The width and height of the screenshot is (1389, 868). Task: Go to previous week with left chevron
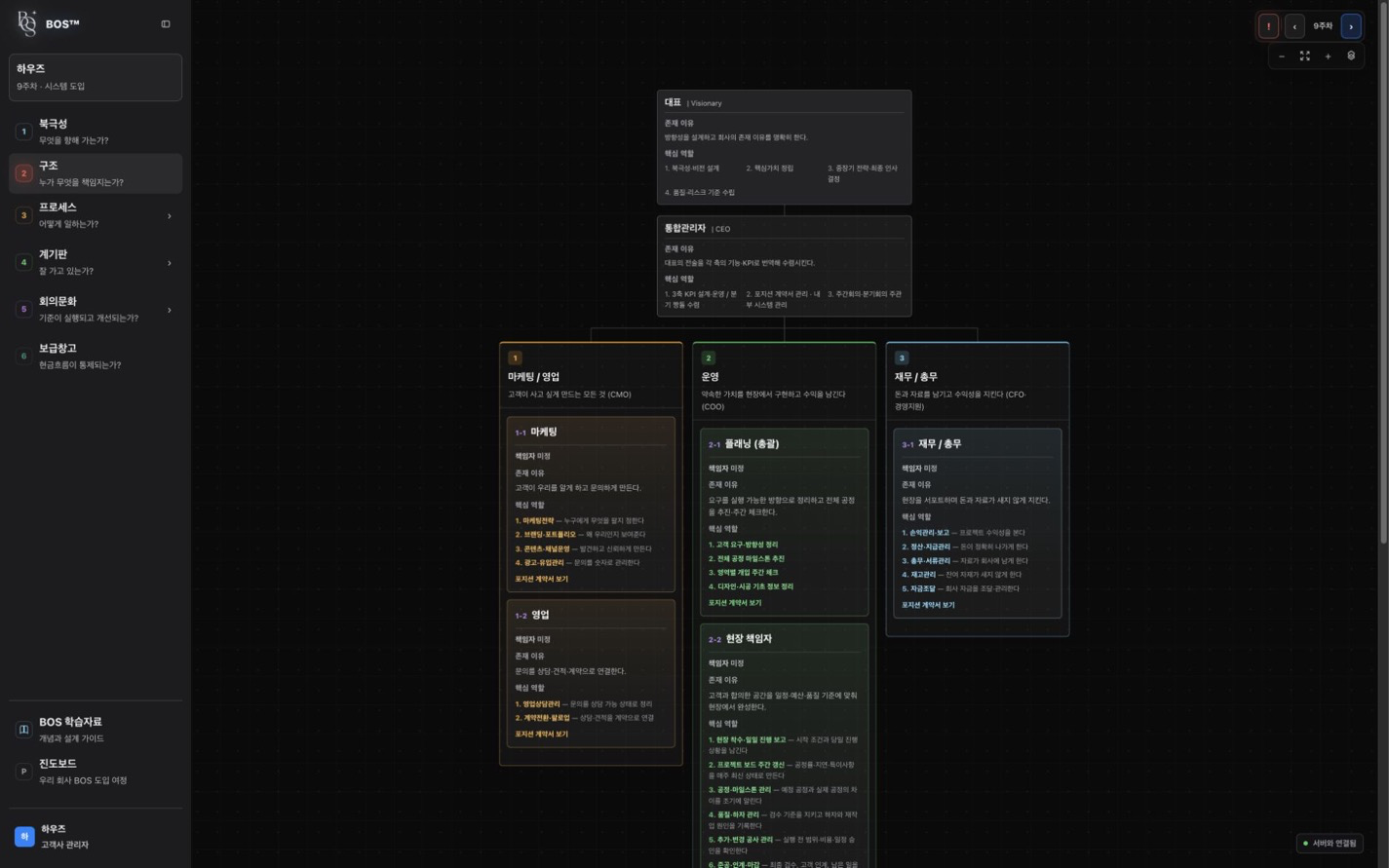click(x=1294, y=26)
